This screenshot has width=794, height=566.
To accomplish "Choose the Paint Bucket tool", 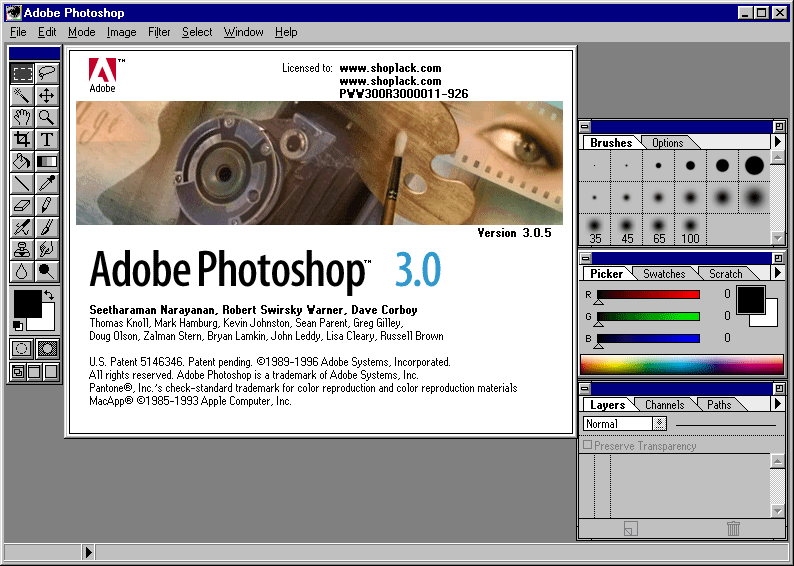I will (21, 161).
